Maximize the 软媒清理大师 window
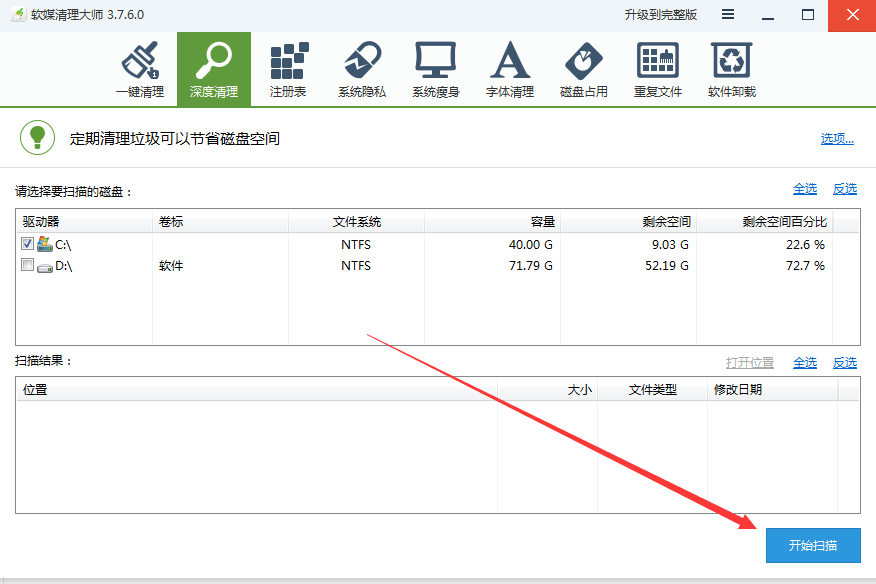 808,15
